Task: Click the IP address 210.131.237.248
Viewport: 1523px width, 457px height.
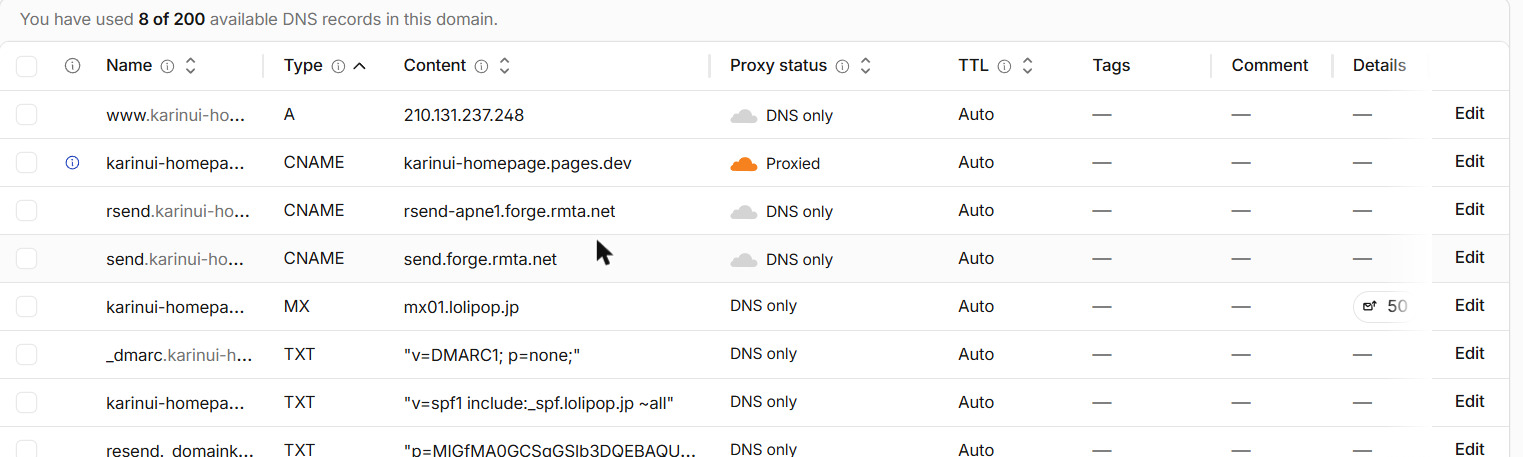Action: [x=464, y=115]
